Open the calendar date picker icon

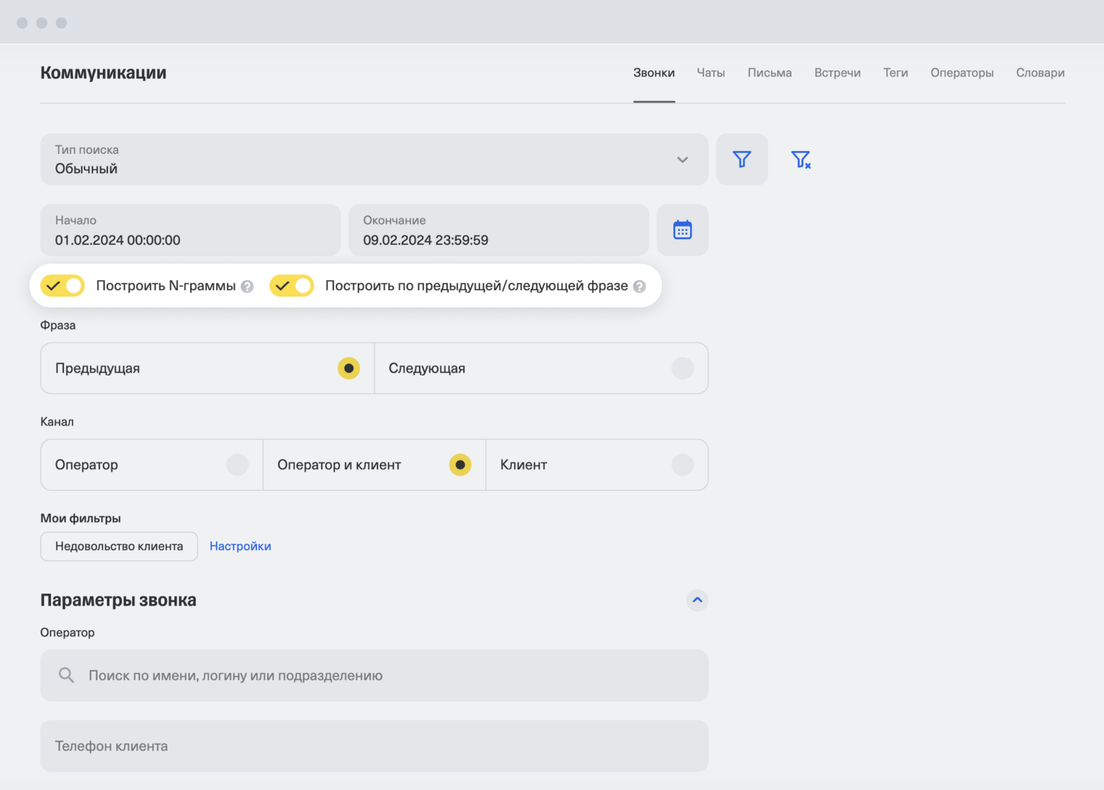pyautogui.click(x=682, y=230)
